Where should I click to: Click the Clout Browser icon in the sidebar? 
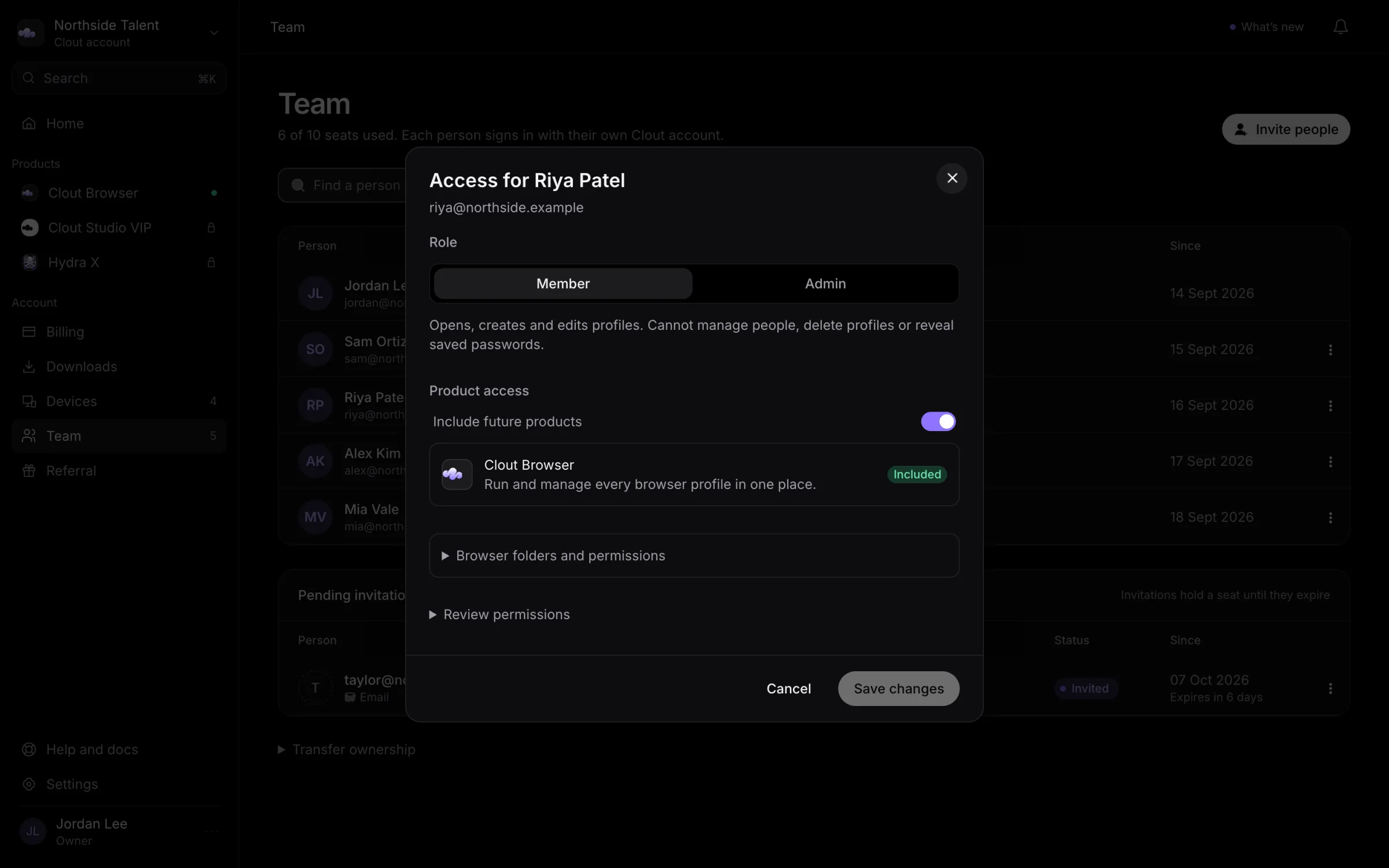click(x=29, y=193)
